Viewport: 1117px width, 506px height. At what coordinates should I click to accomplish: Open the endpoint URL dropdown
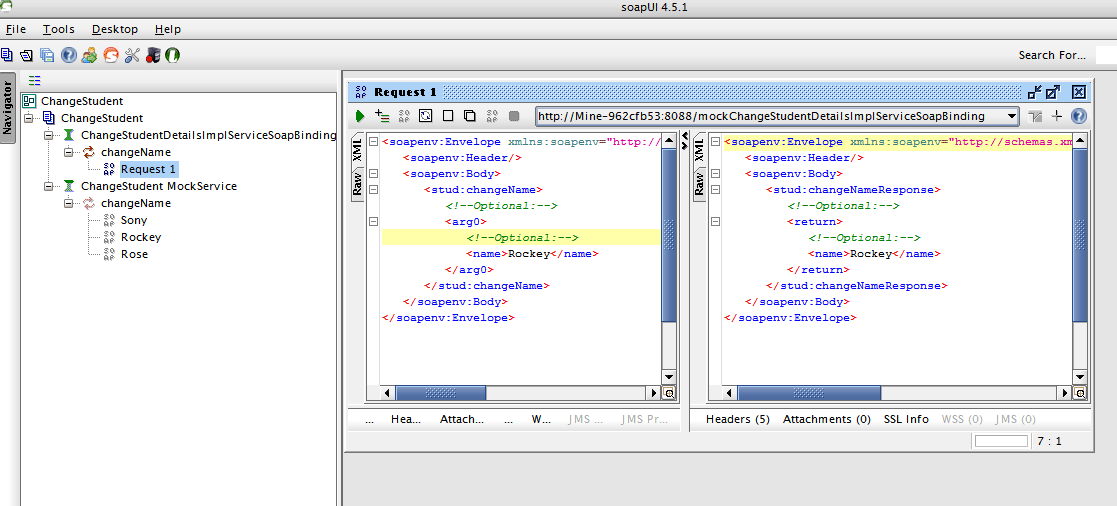(x=1012, y=117)
